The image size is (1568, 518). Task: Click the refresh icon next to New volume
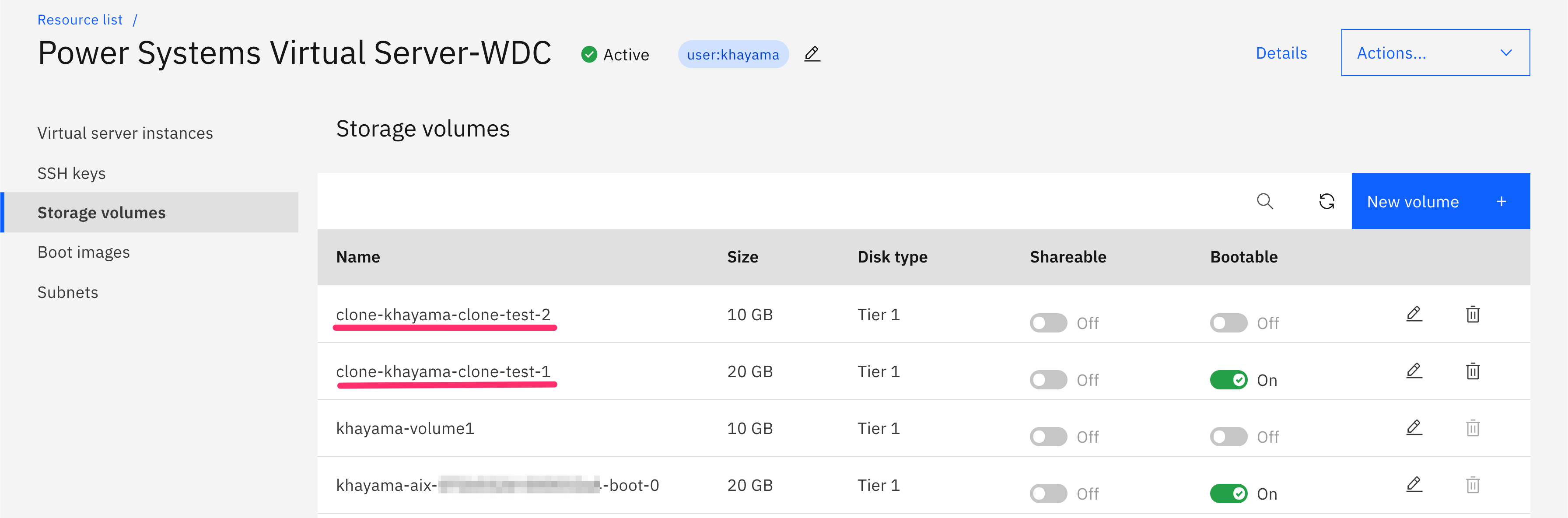[x=1326, y=202]
